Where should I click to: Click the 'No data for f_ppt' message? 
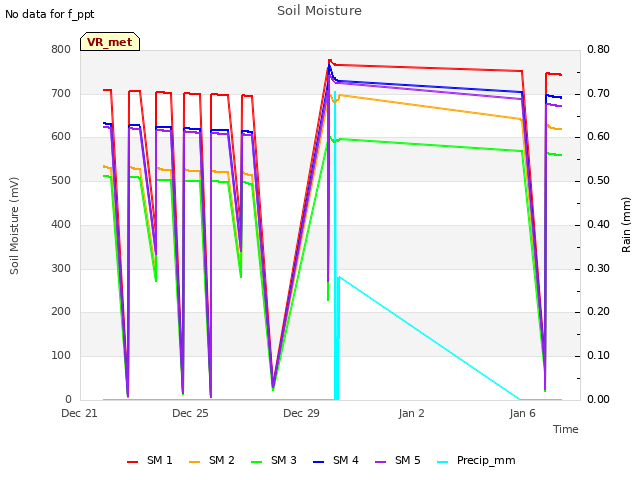tap(49, 14)
